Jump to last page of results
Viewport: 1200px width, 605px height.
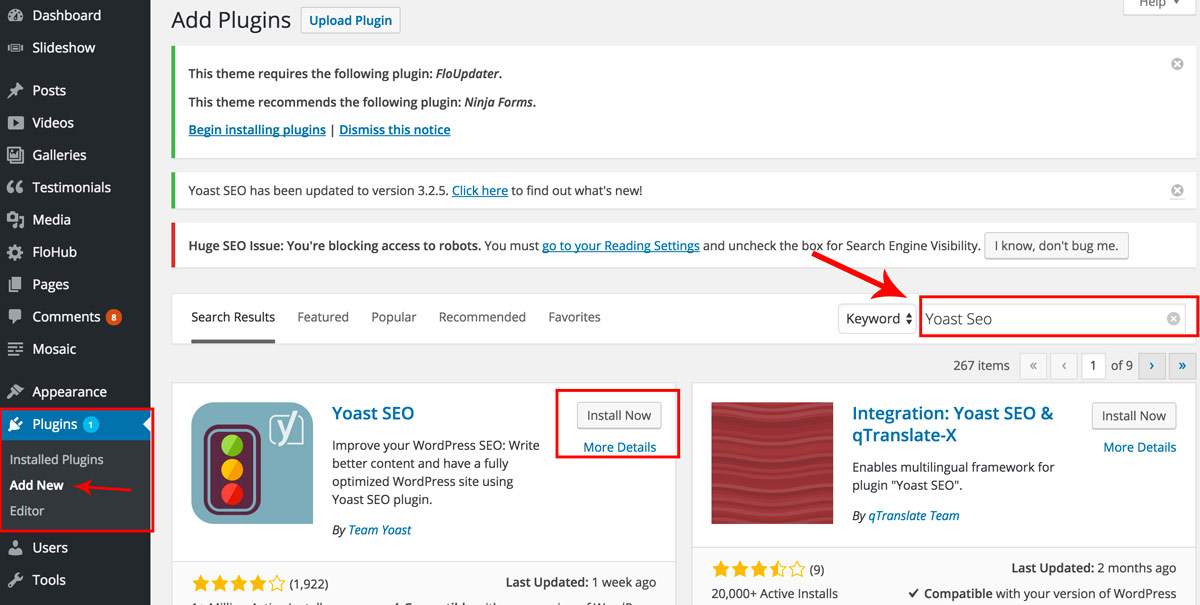[x=1184, y=366]
